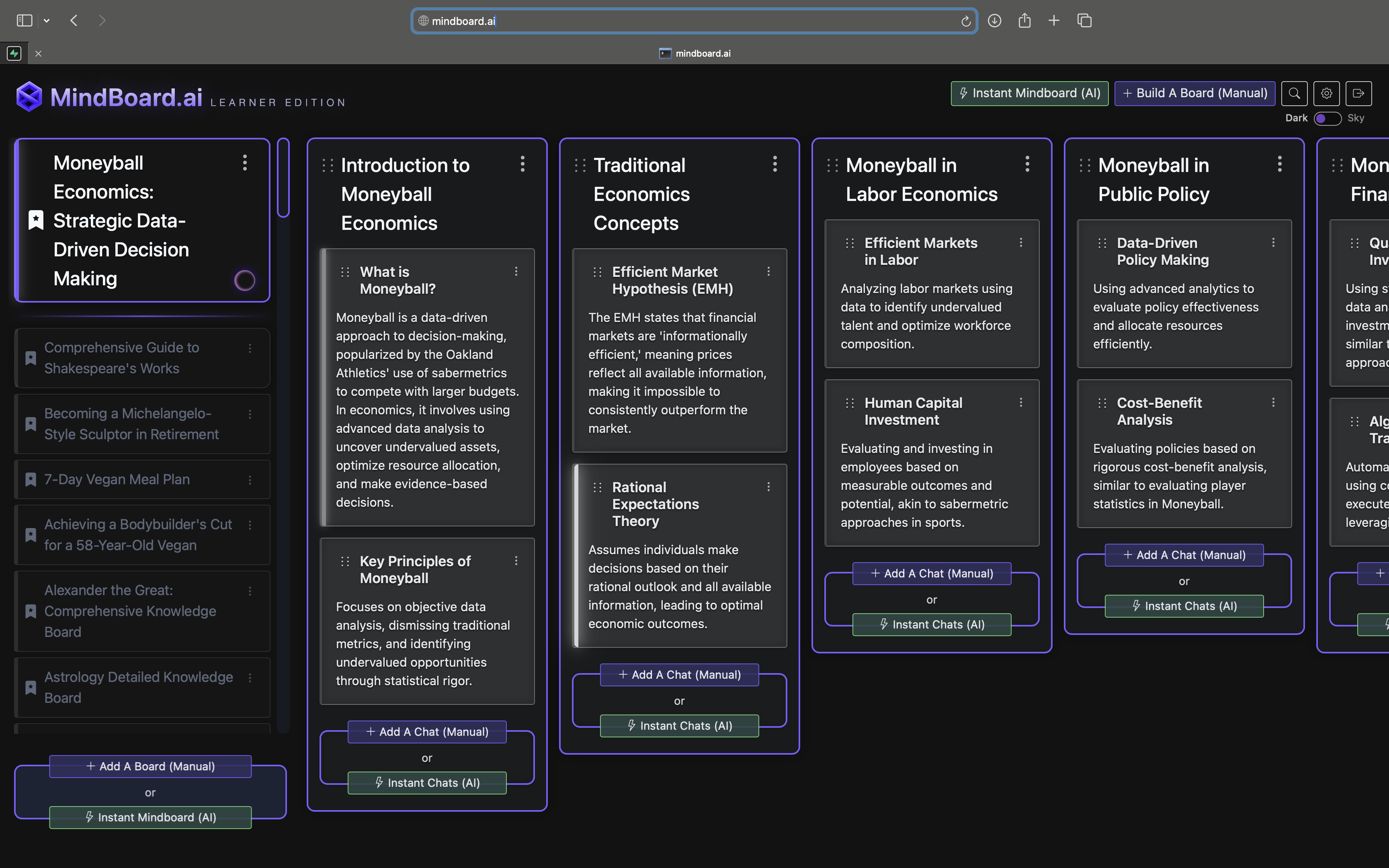Click the MindBoard.ai cube logo
The width and height of the screenshot is (1389, 868).
pyautogui.click(x=29, y=96)
